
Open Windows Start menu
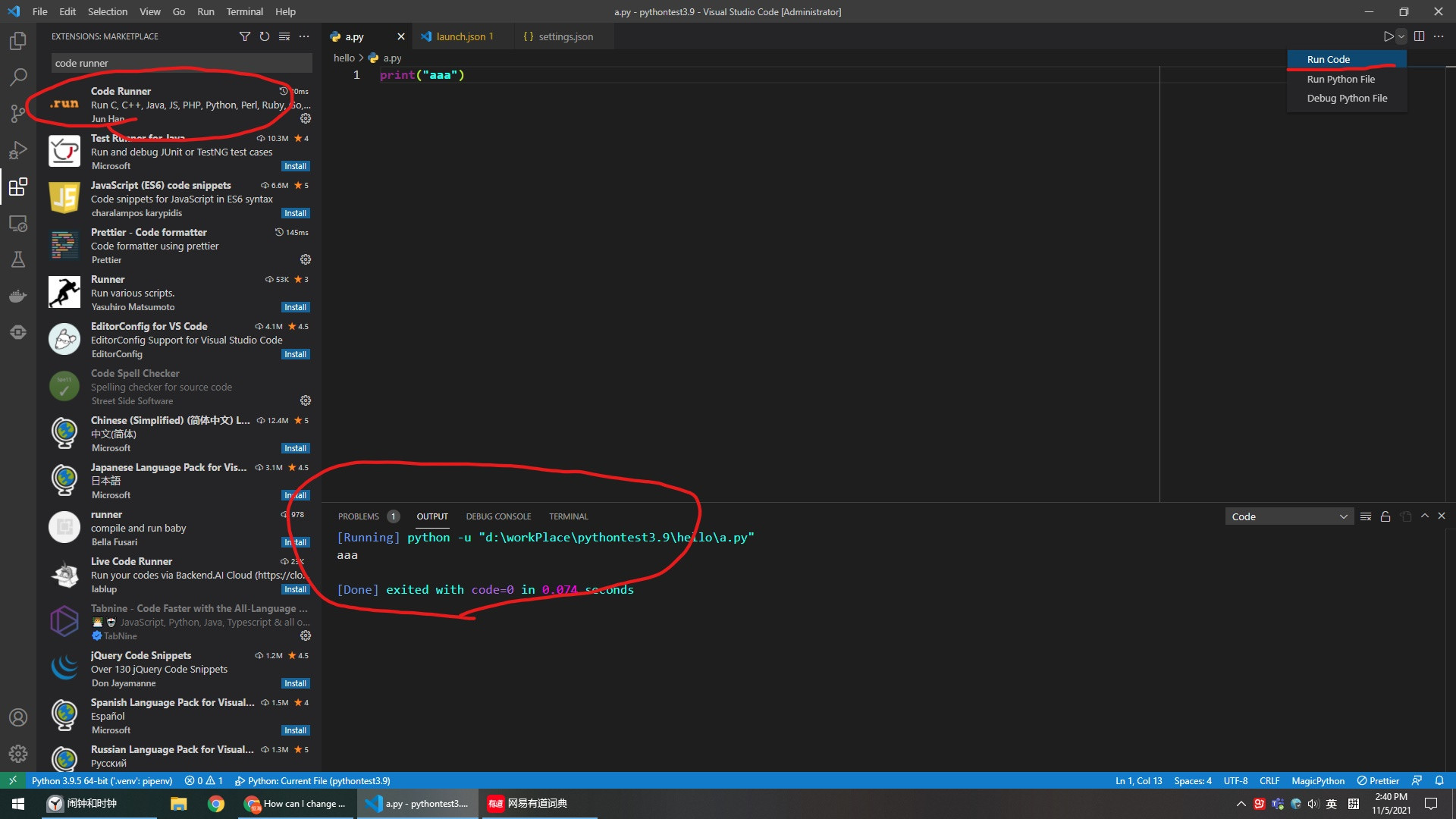point(18,804)
